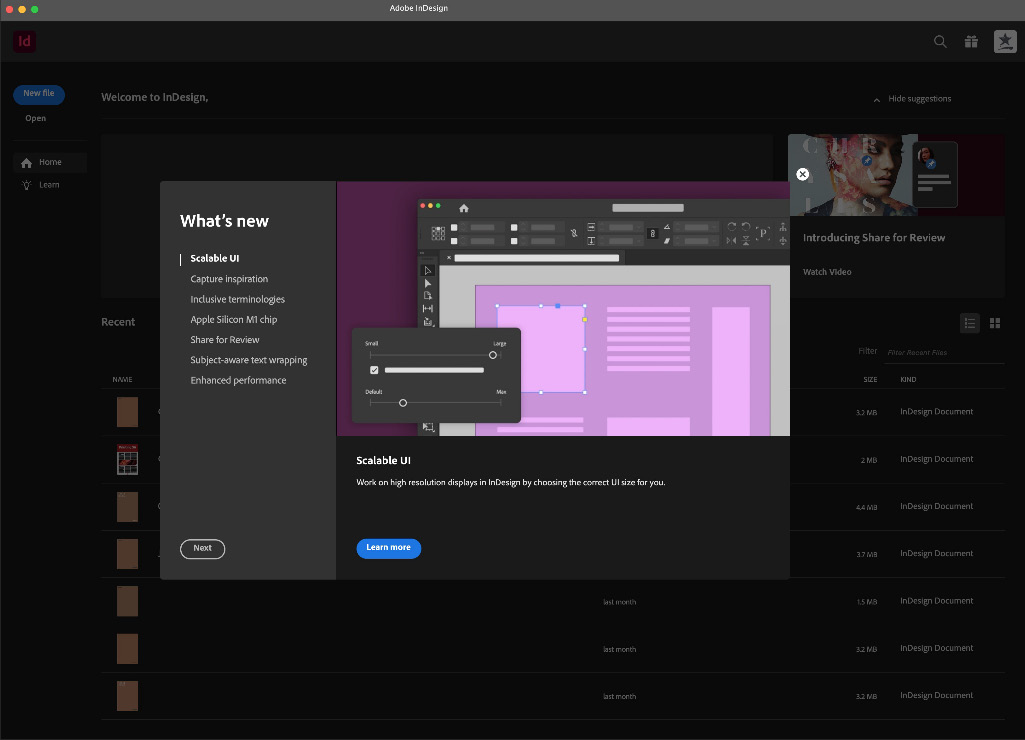Image resolution: width=1025 pixels, height=740 pixels.
Task: Click the "2 MB" size value
Action: (869, 460)
